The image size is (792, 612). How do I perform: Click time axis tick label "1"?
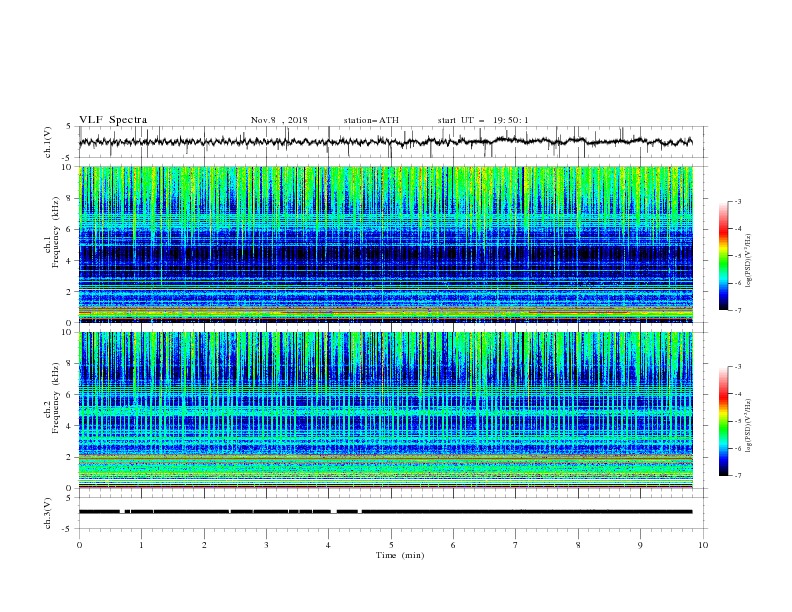[x=141, y=545]
